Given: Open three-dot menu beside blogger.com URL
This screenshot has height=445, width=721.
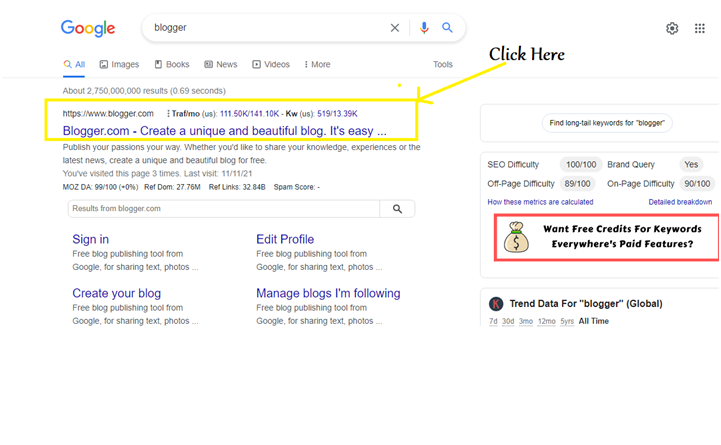Looking at the screenshot, I should coord(168,114).
